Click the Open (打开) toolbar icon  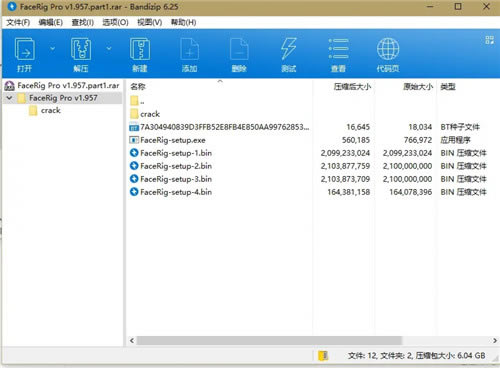(24, 50)
